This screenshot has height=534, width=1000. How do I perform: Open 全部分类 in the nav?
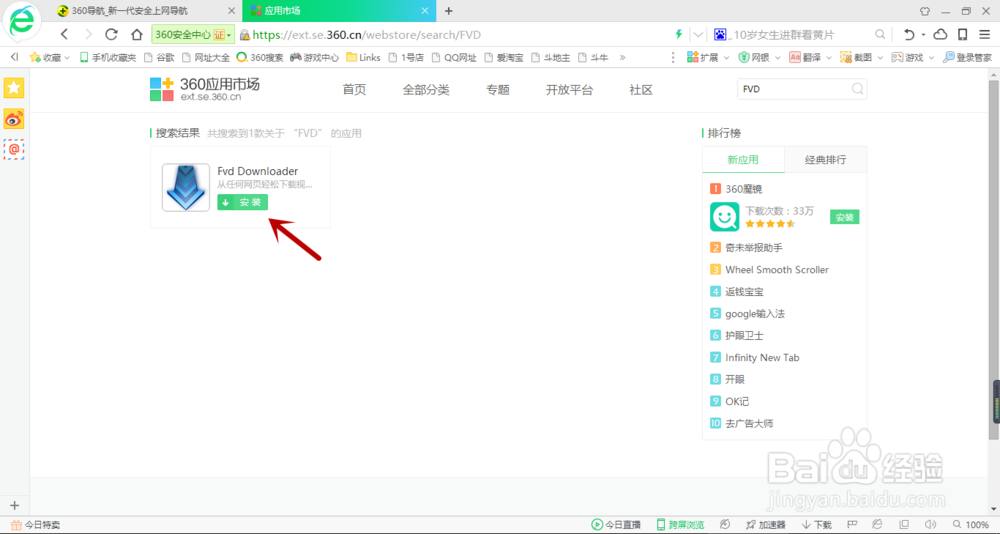426,90
